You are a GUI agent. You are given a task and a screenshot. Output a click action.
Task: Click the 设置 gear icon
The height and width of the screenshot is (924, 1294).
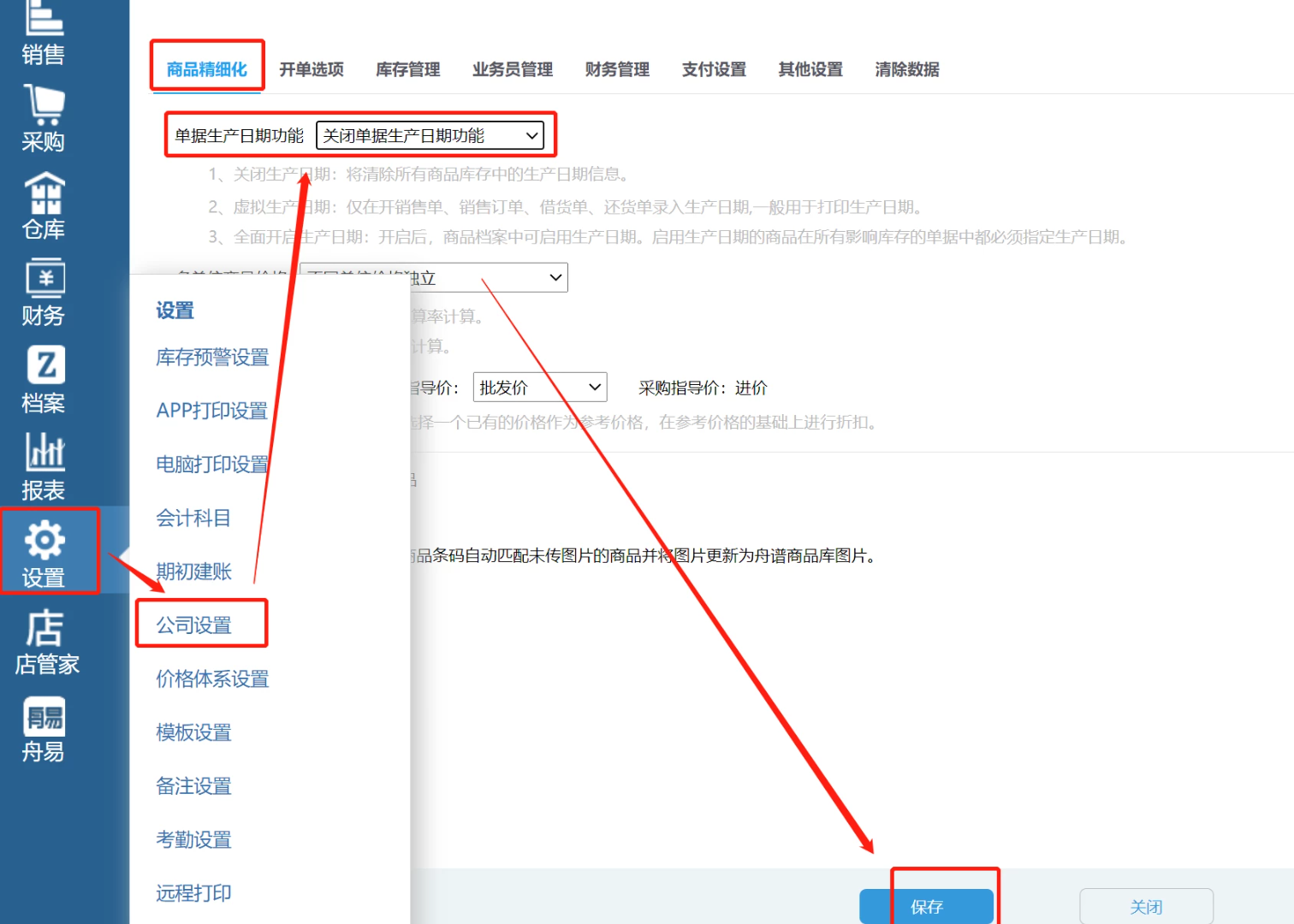pos(45,553)
